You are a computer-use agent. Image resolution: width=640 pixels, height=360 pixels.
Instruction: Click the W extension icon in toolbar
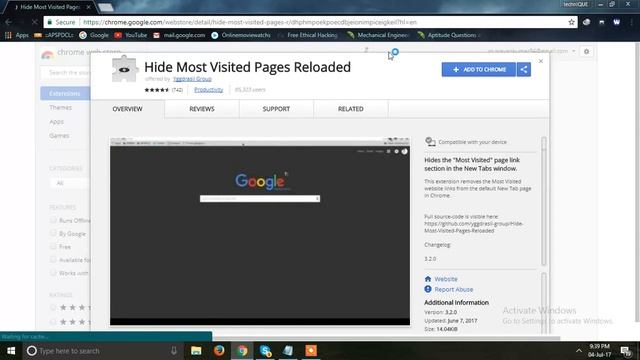coord(616,22)
